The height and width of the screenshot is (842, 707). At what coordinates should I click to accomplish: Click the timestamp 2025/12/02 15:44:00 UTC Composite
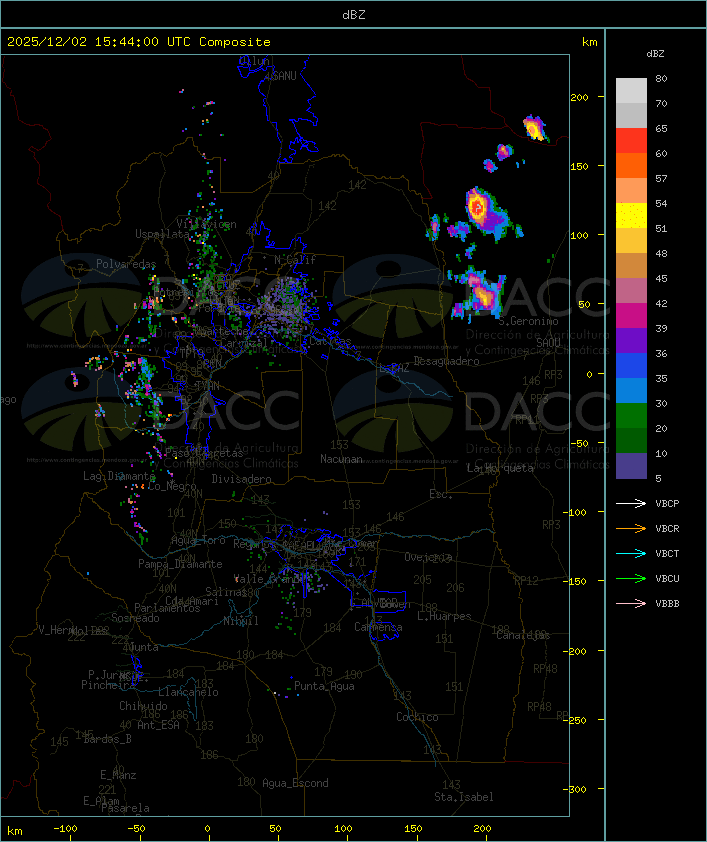139,42
